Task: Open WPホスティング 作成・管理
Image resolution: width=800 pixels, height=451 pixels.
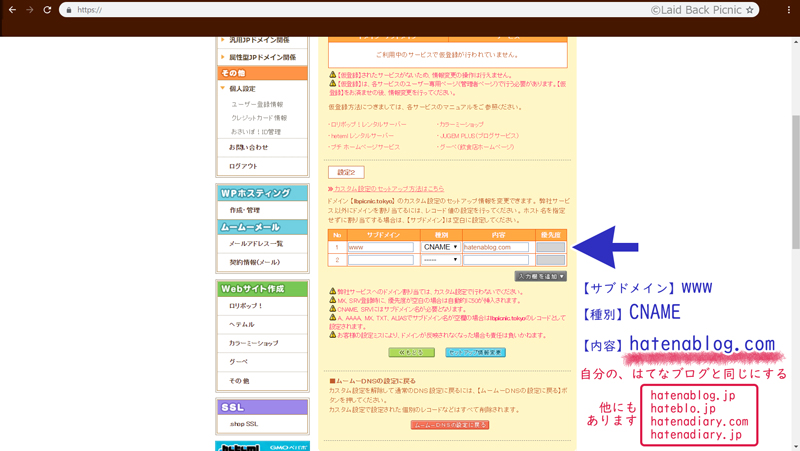Action: point(245,210)
